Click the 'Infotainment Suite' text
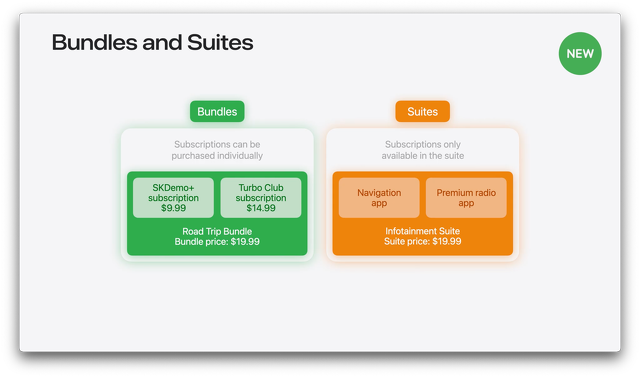This screenshot has height=377, width=640. [x=422, y=231]
